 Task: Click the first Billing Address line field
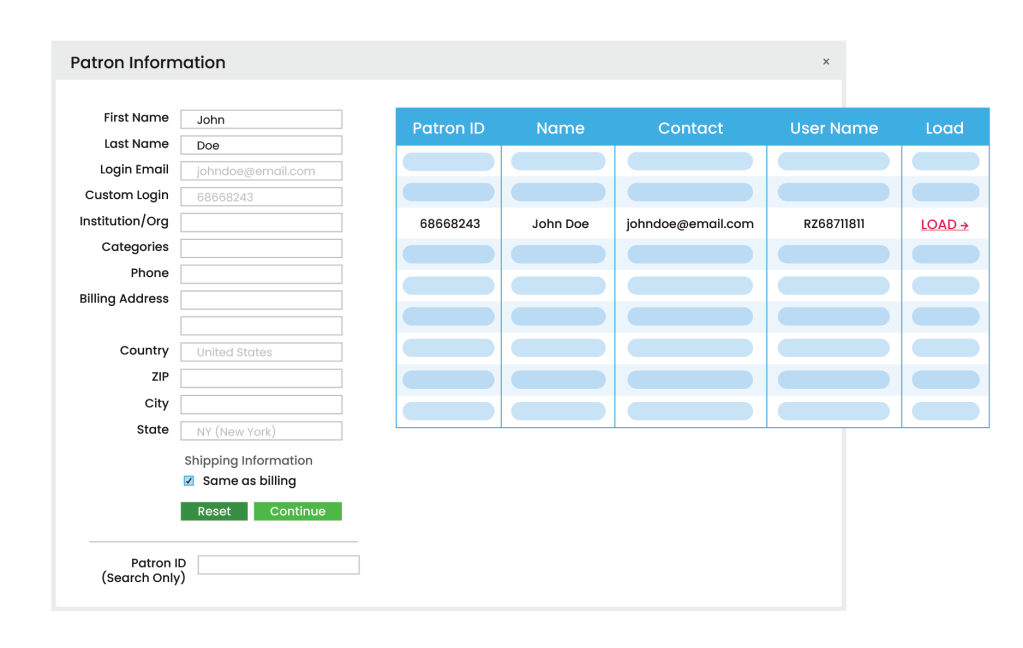(261, 300)
